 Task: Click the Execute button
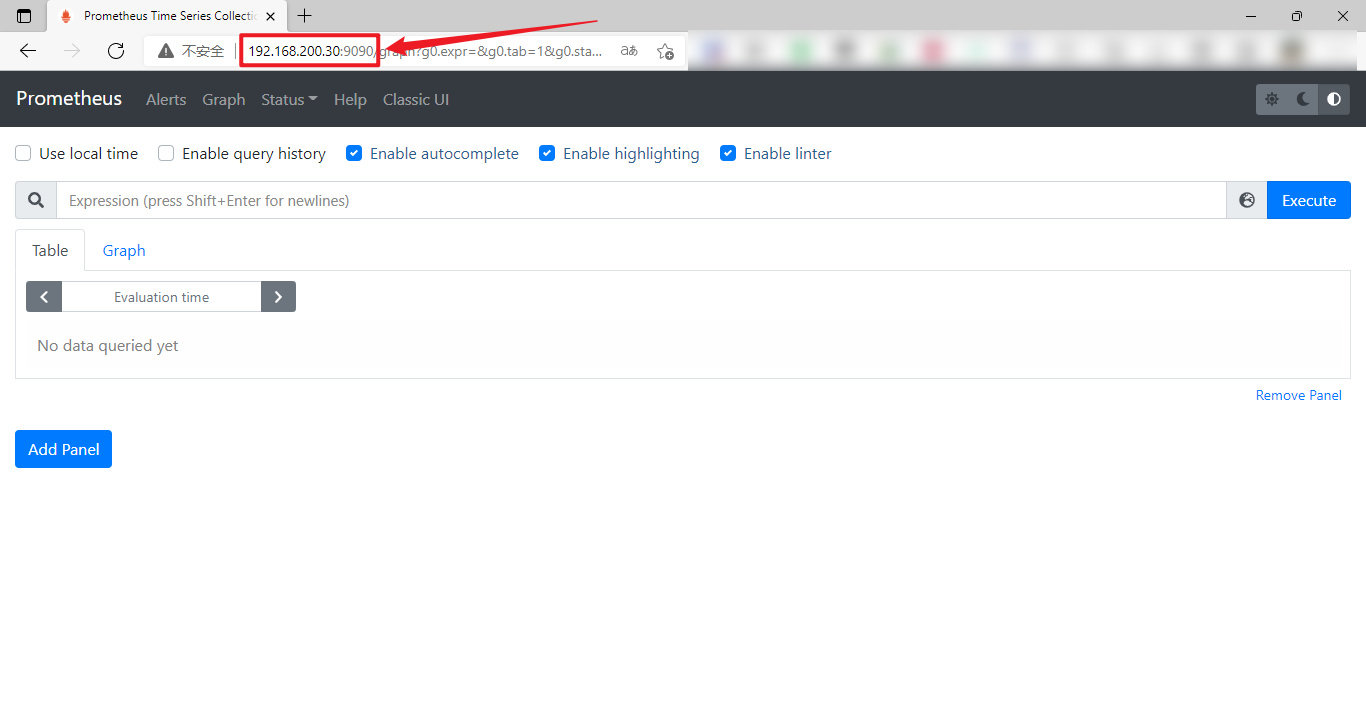[x=1309, y=200]
